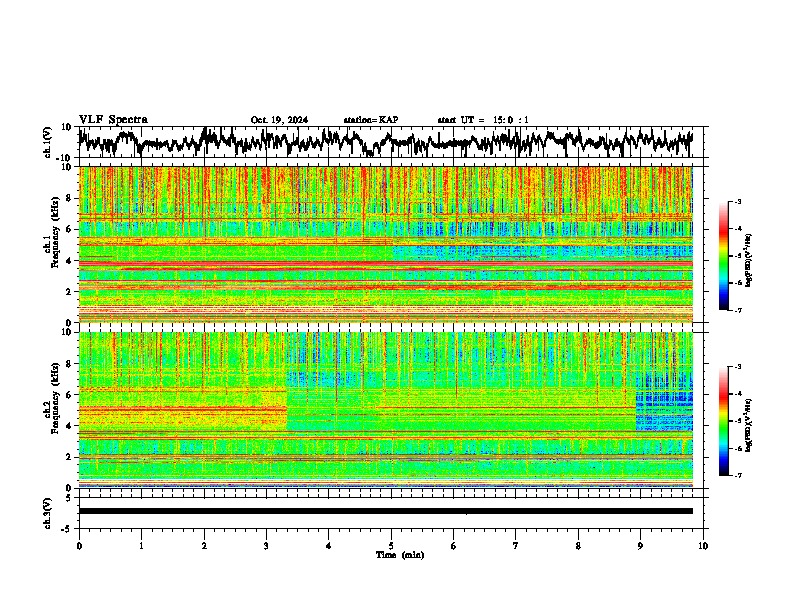Click the ch.2 spectrogram color scale bar
792x612 pixels.
(x=723, y=421)
